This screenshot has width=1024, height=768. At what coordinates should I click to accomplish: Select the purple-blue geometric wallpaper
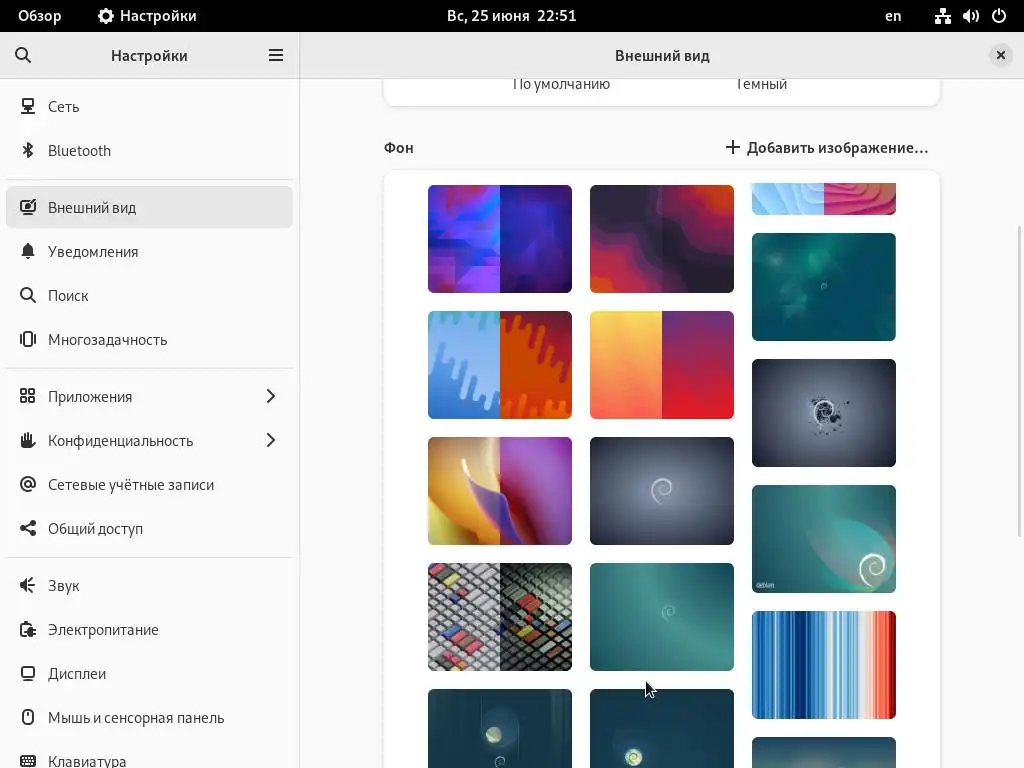point(500,238)
